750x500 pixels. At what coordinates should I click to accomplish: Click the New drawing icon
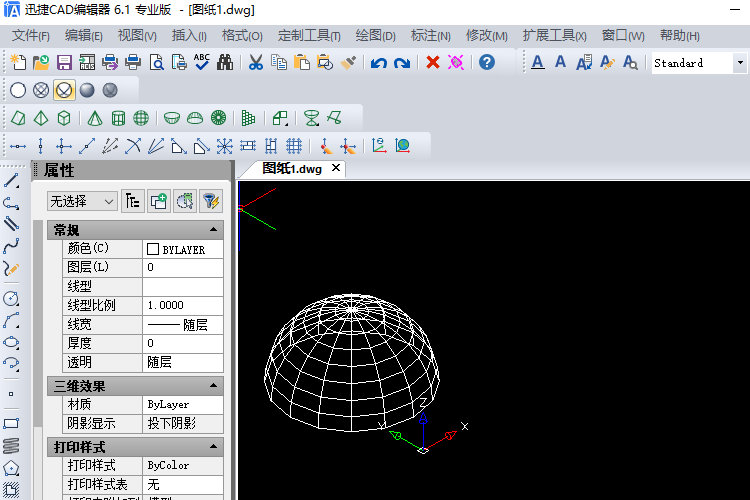click(x=18, y=62)
